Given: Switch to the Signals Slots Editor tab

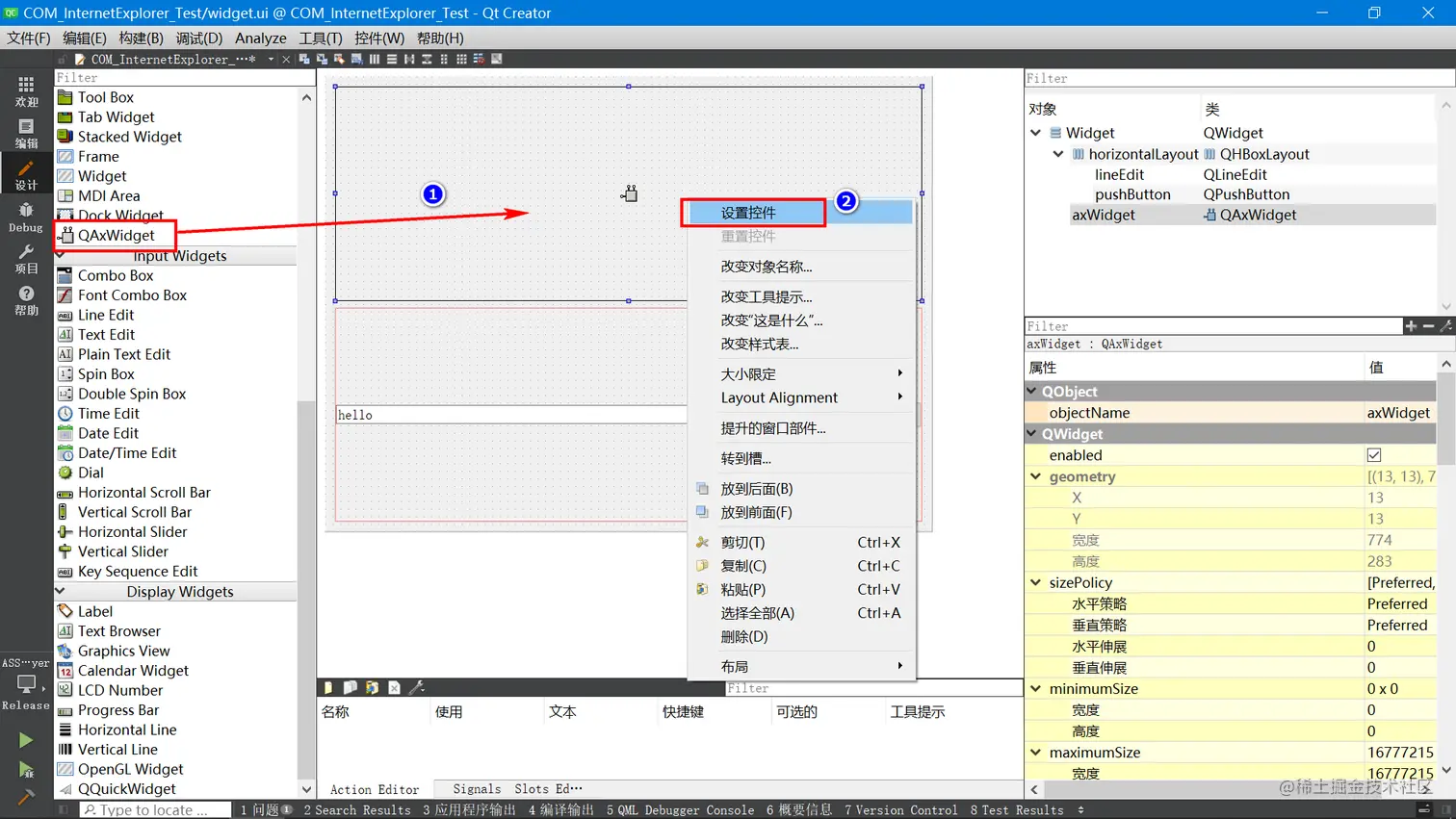Looking at the screenshot, I should [x=518, y=789].
